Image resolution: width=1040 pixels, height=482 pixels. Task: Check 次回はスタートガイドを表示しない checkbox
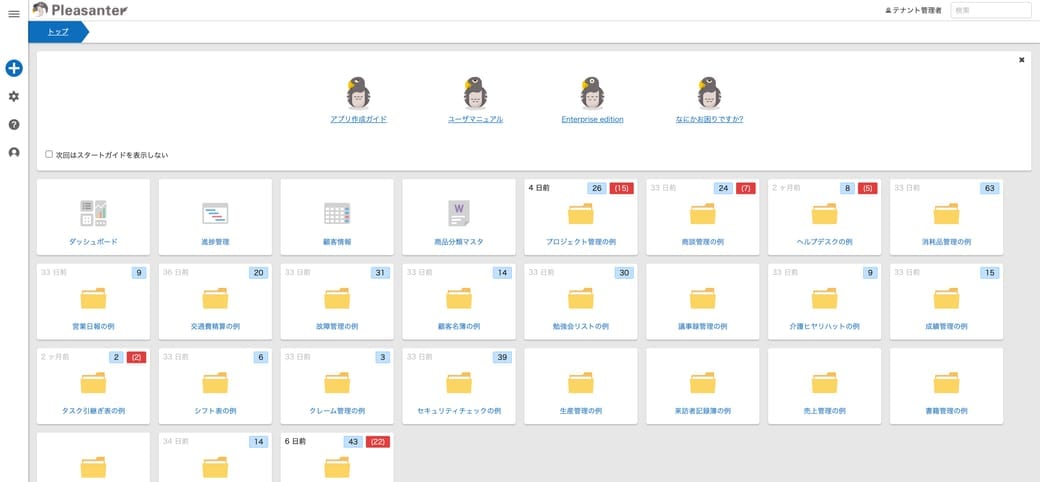[x=49, y=154]
